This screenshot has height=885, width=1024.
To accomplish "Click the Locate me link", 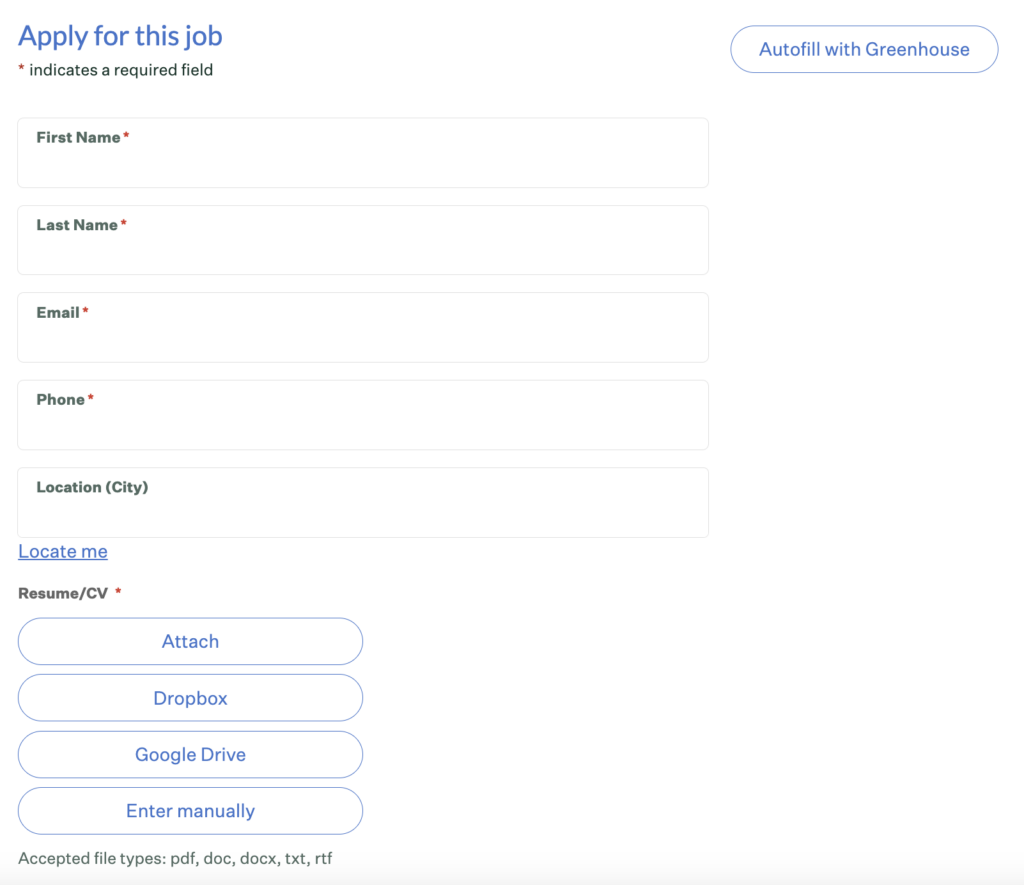I will pos(63,551).
